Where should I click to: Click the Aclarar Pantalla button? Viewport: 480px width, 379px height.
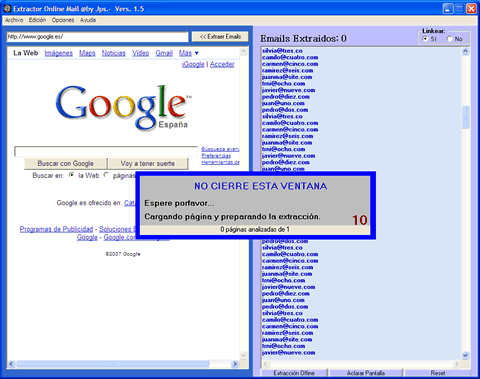[x=366, y=373]
